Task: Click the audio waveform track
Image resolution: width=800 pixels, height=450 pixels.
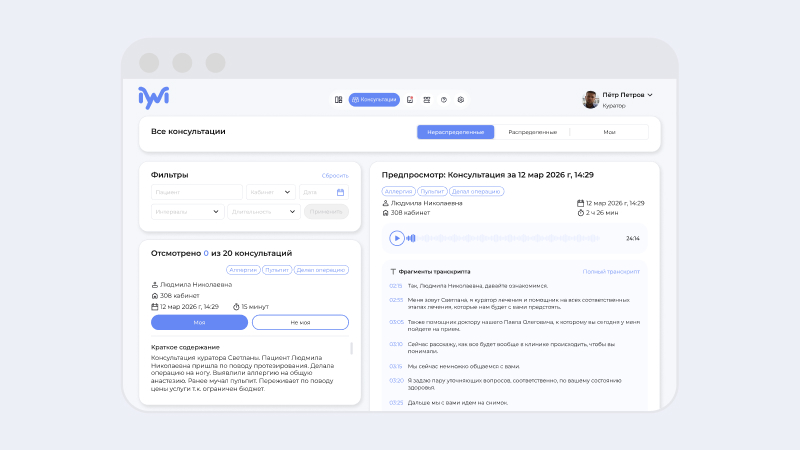Action: [505, 238]
